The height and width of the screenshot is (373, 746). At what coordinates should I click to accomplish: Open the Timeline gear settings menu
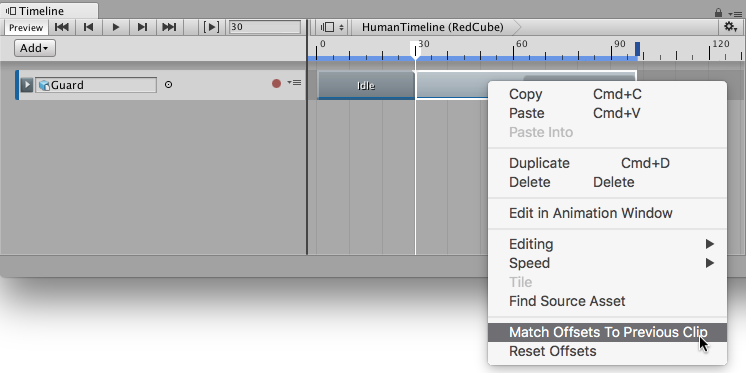point(731,27)
